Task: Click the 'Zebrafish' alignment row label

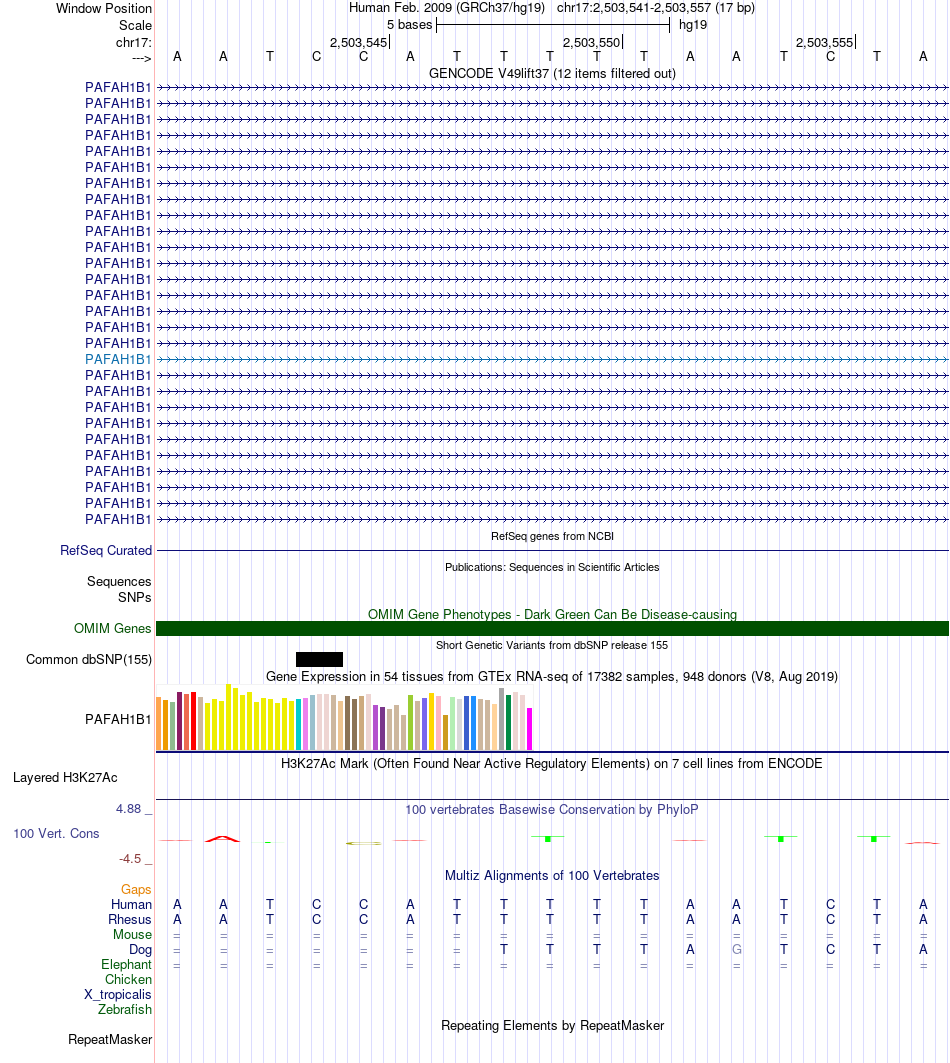Action: [x=125, y=1009]
